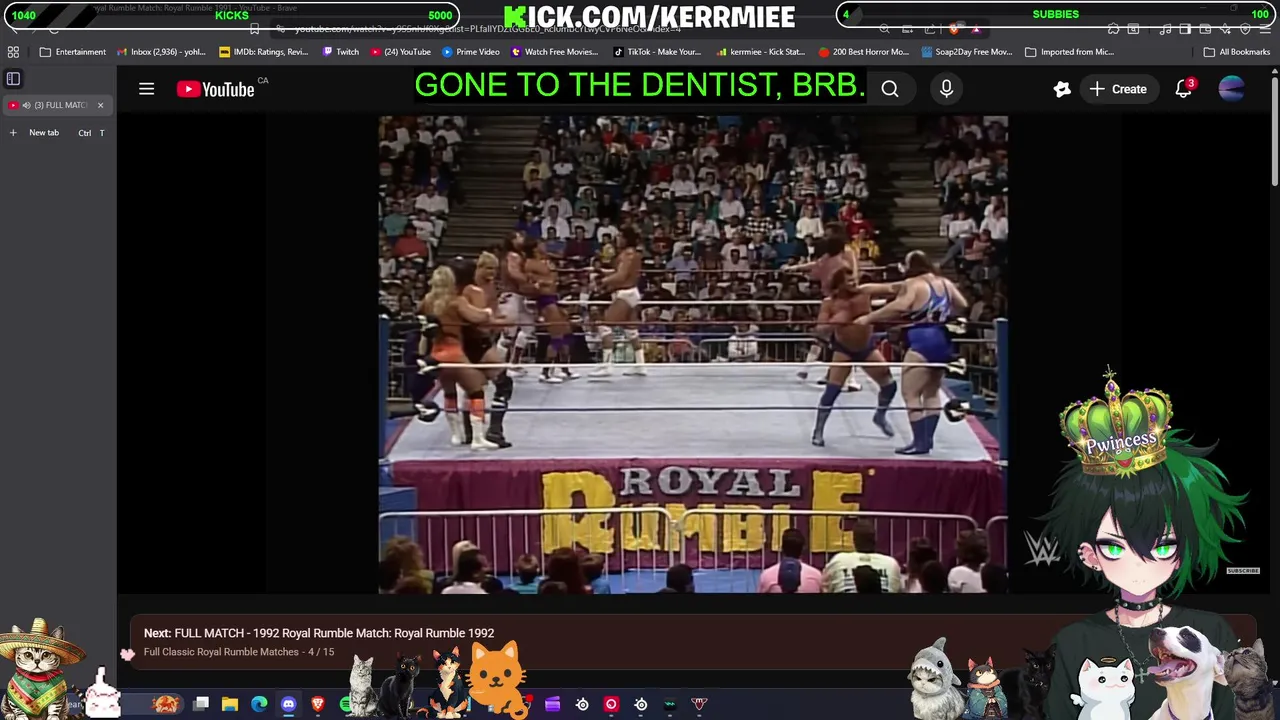Open the (24) YouTube bookmark

[400, 52]
